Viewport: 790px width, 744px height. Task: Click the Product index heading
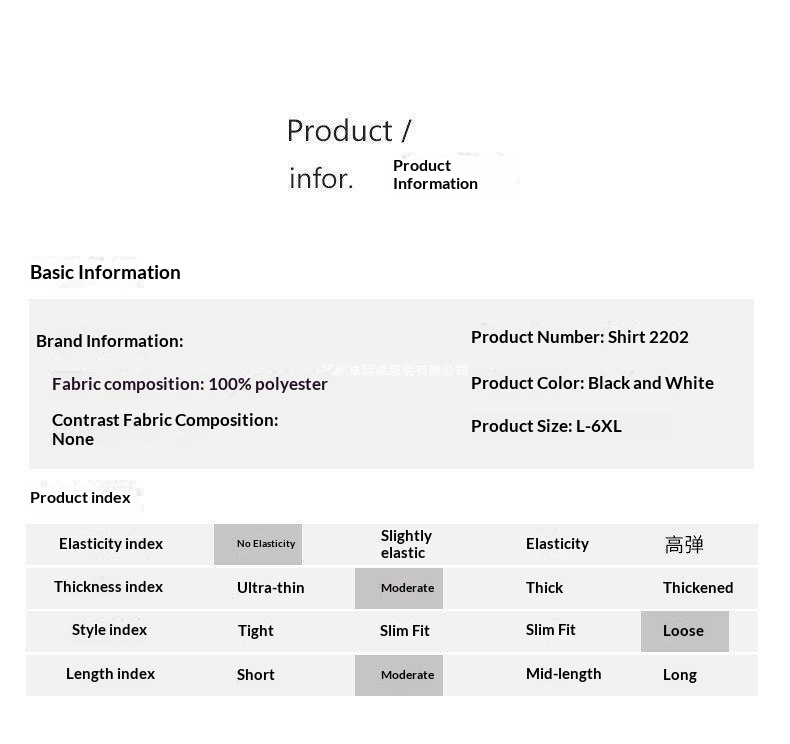point(80,498)
